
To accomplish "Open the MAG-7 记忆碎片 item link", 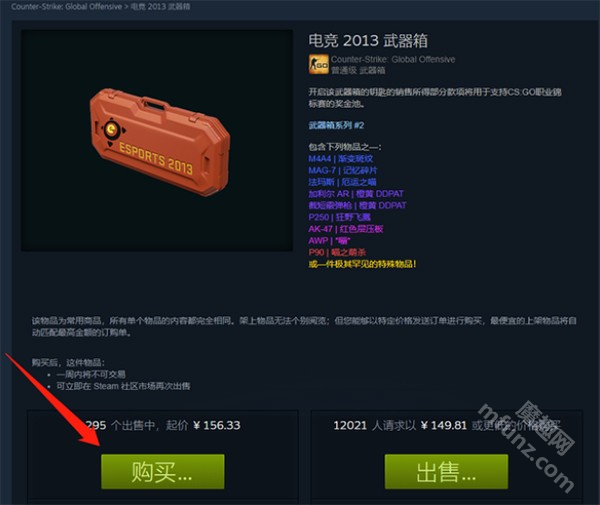I will pos(342,170).
